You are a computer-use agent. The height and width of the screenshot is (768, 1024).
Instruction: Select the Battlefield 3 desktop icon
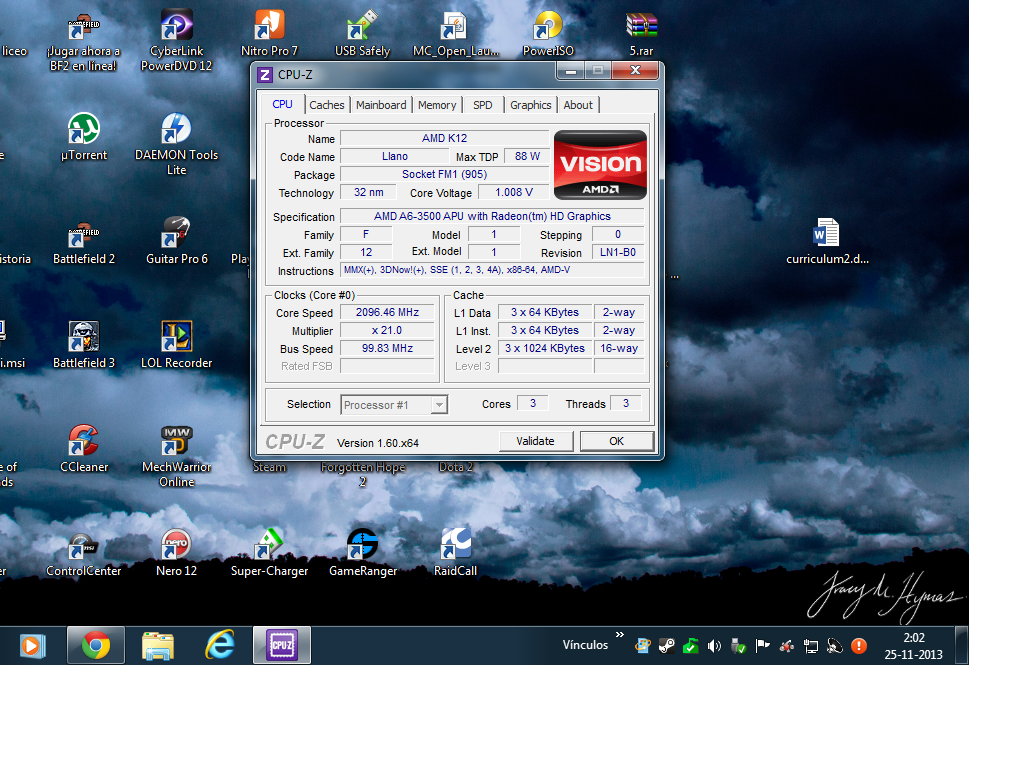coord(84,345)
